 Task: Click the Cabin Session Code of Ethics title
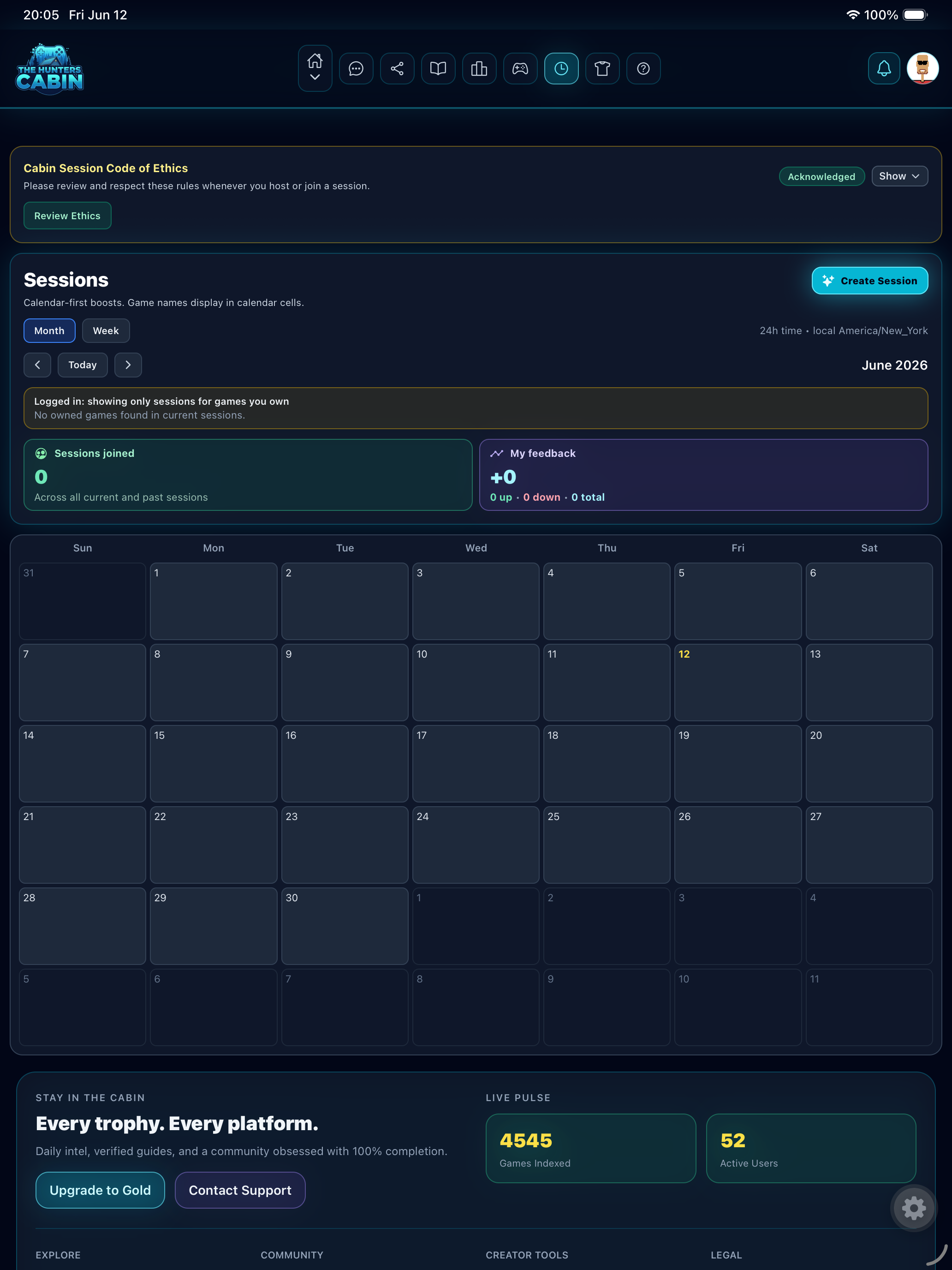click(x=106, y=168)
